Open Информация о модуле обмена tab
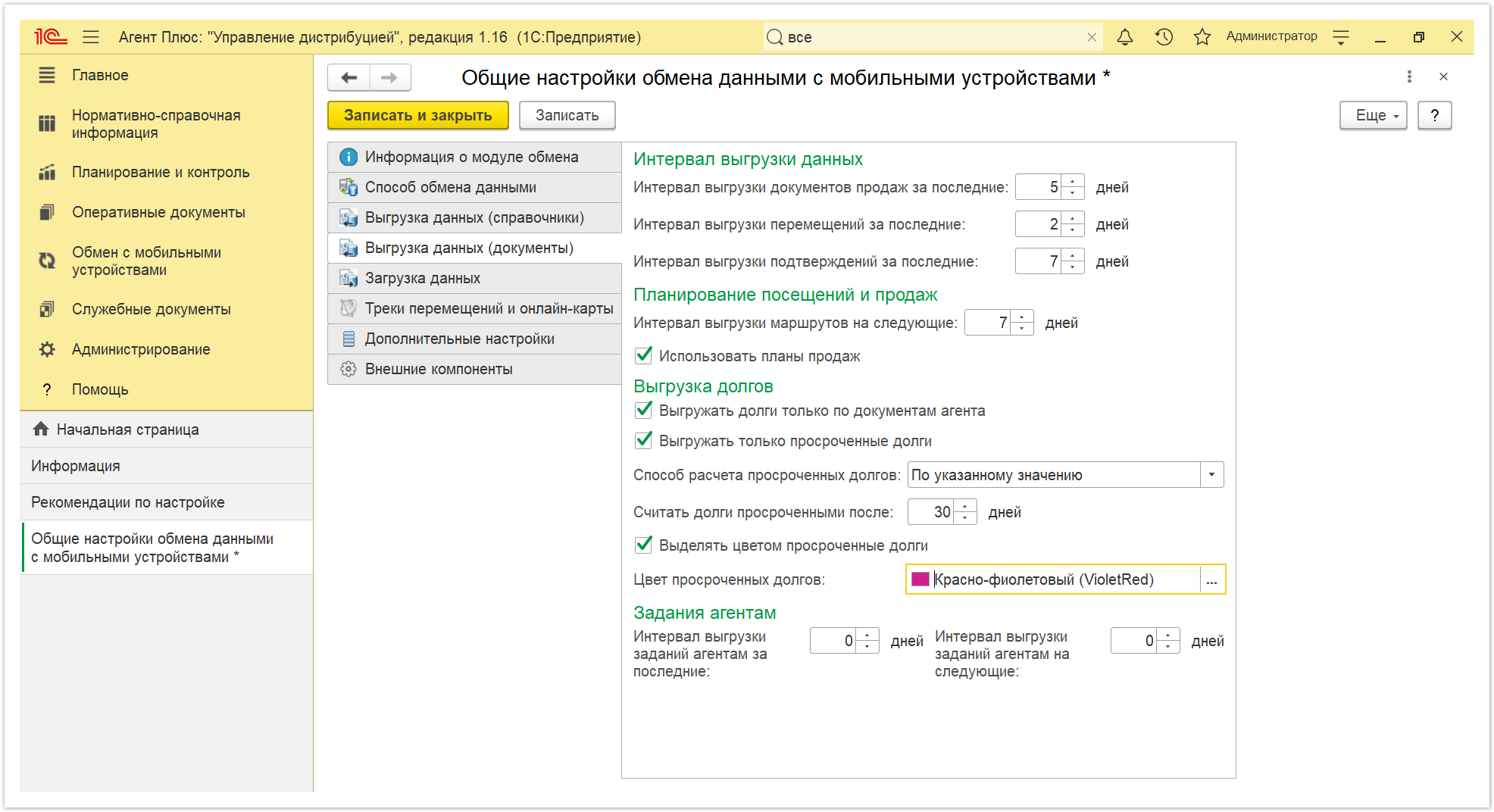 (474, 157)
